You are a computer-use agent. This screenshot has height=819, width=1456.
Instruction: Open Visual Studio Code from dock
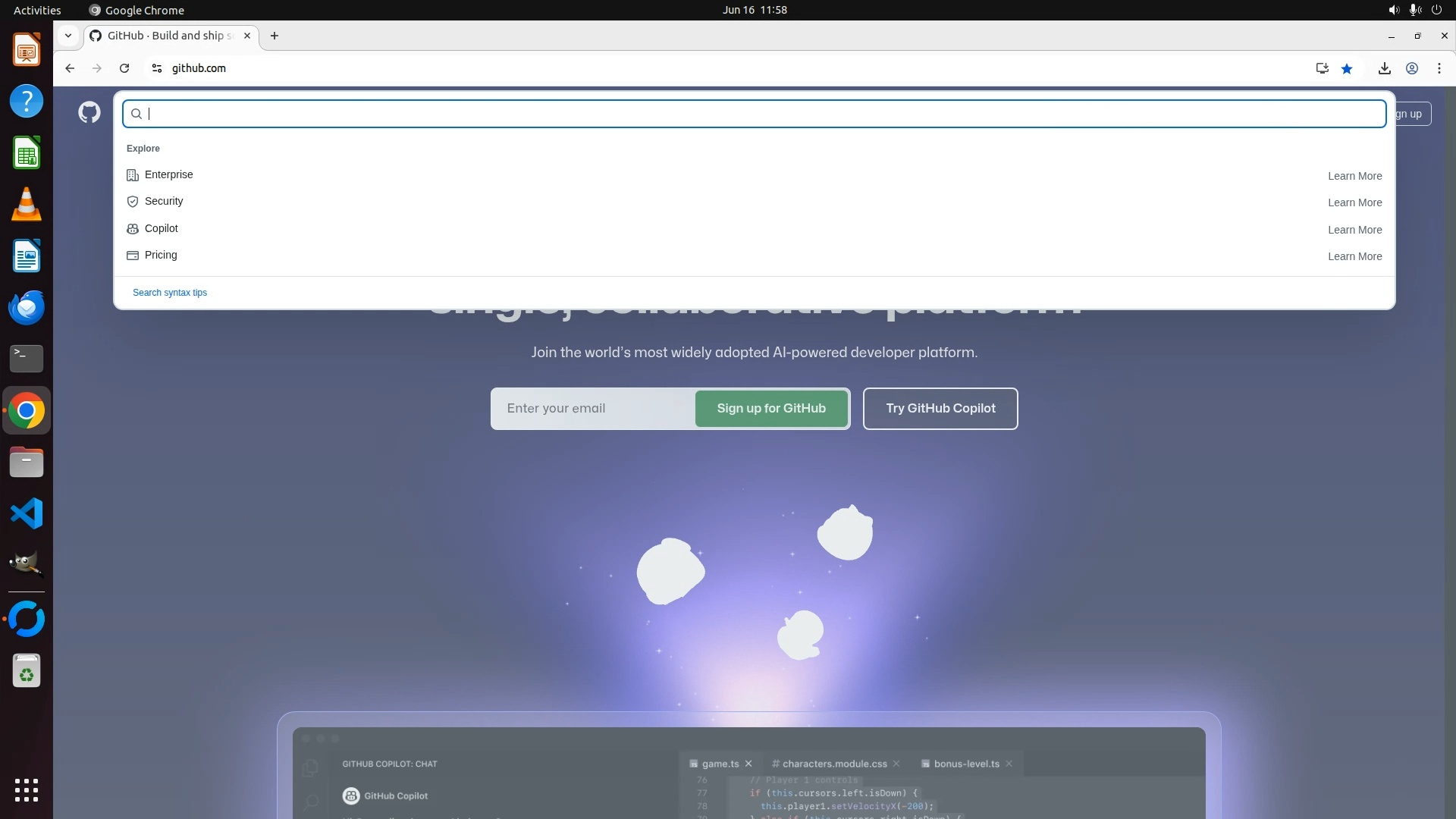[27, 514]
